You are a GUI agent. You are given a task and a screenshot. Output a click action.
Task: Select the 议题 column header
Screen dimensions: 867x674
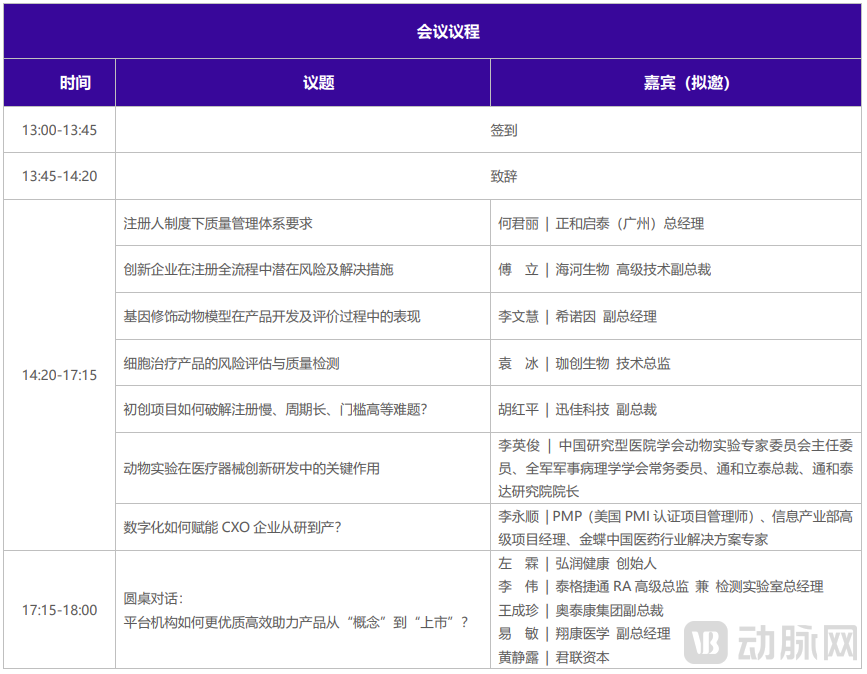tap(318, 82)
